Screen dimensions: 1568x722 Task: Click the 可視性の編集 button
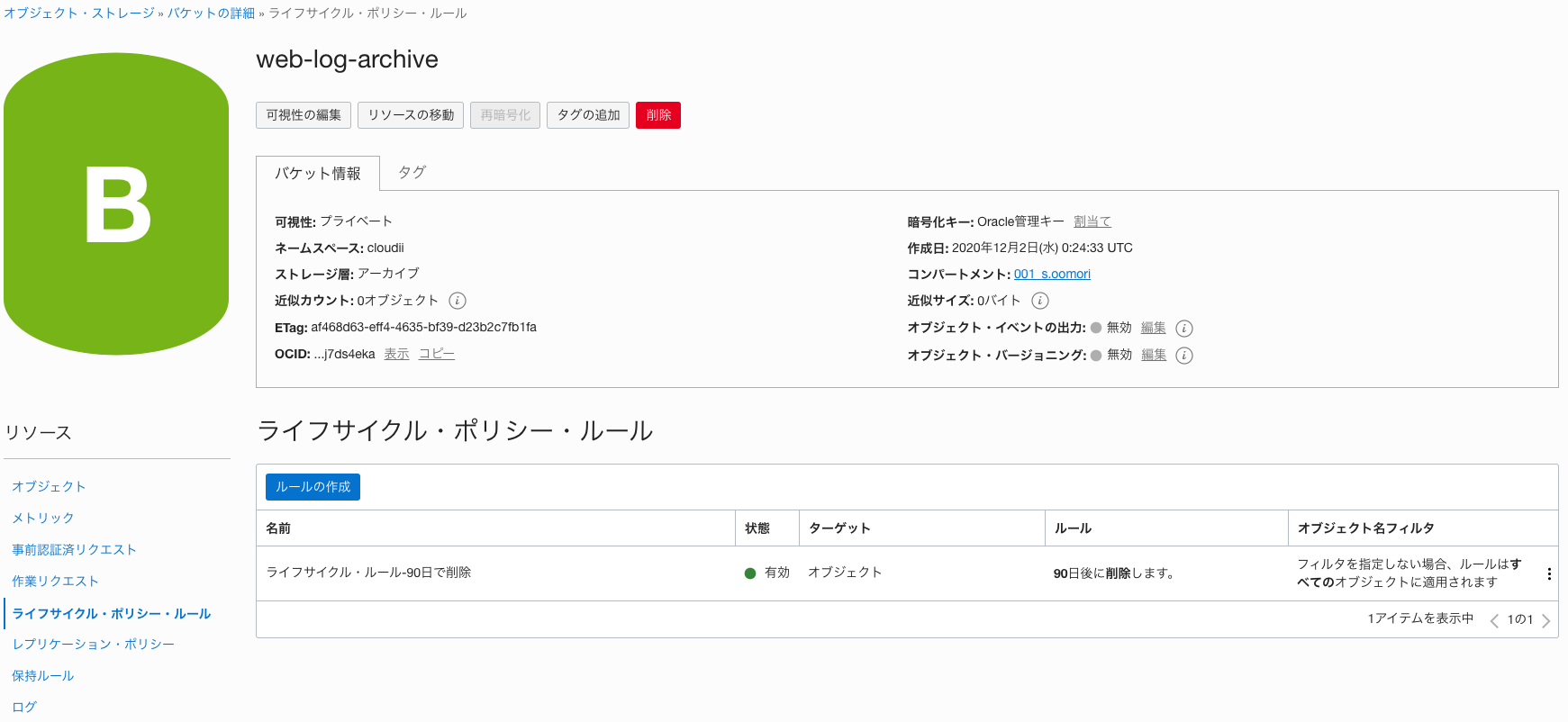coord(304,115)
